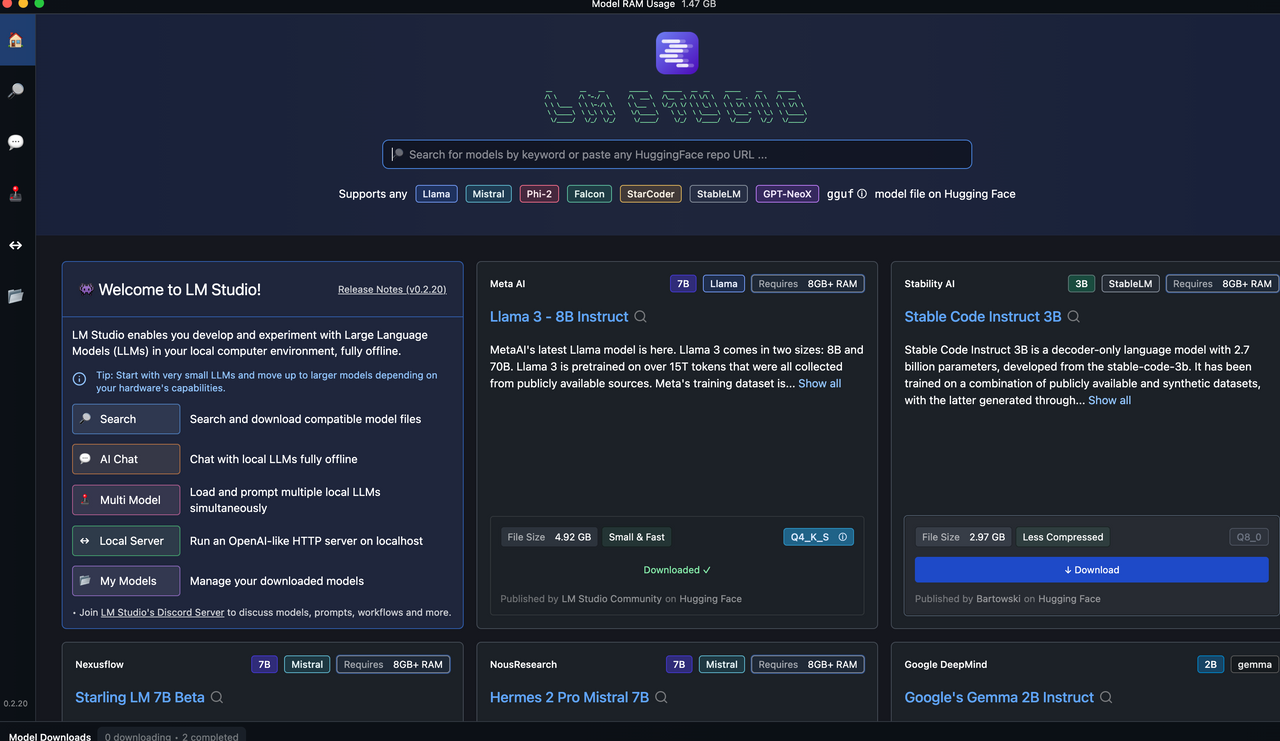This screenshot has height=741, width=1280.
Task: Open the Hermes 2 Pro Mistral 7B title
Action: [569, 698]
